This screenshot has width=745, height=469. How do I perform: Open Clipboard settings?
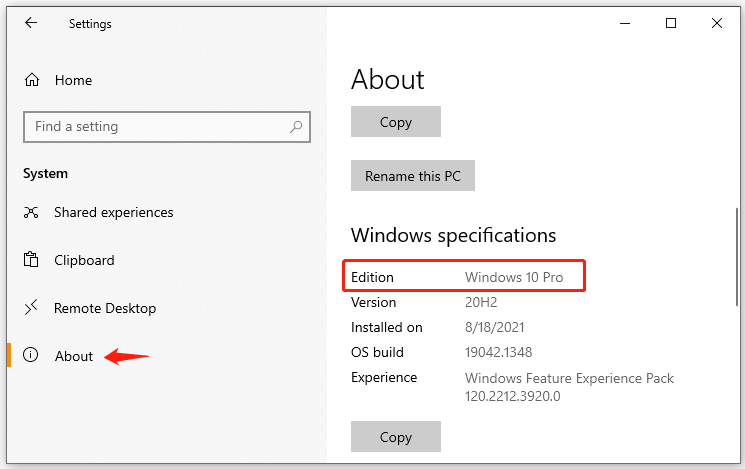click(x=84, y=260)
